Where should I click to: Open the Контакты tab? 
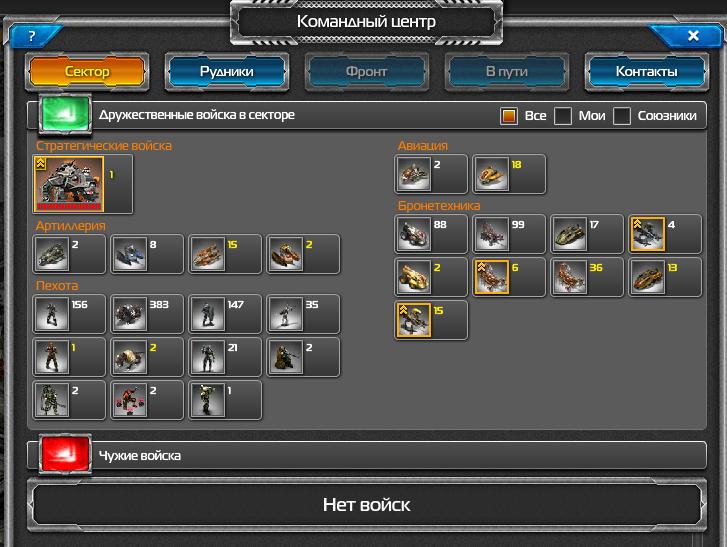pos(646,71)
